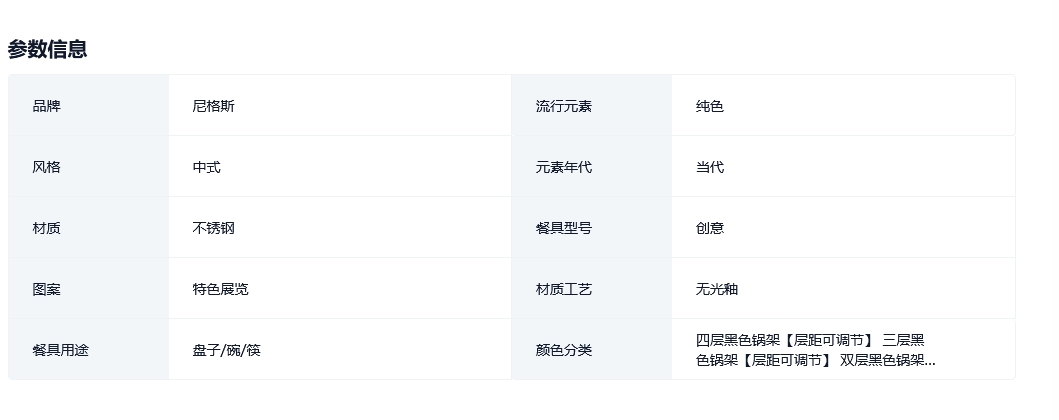
Task: Select the 餐具用途 label cell
Action: point(60,350)
